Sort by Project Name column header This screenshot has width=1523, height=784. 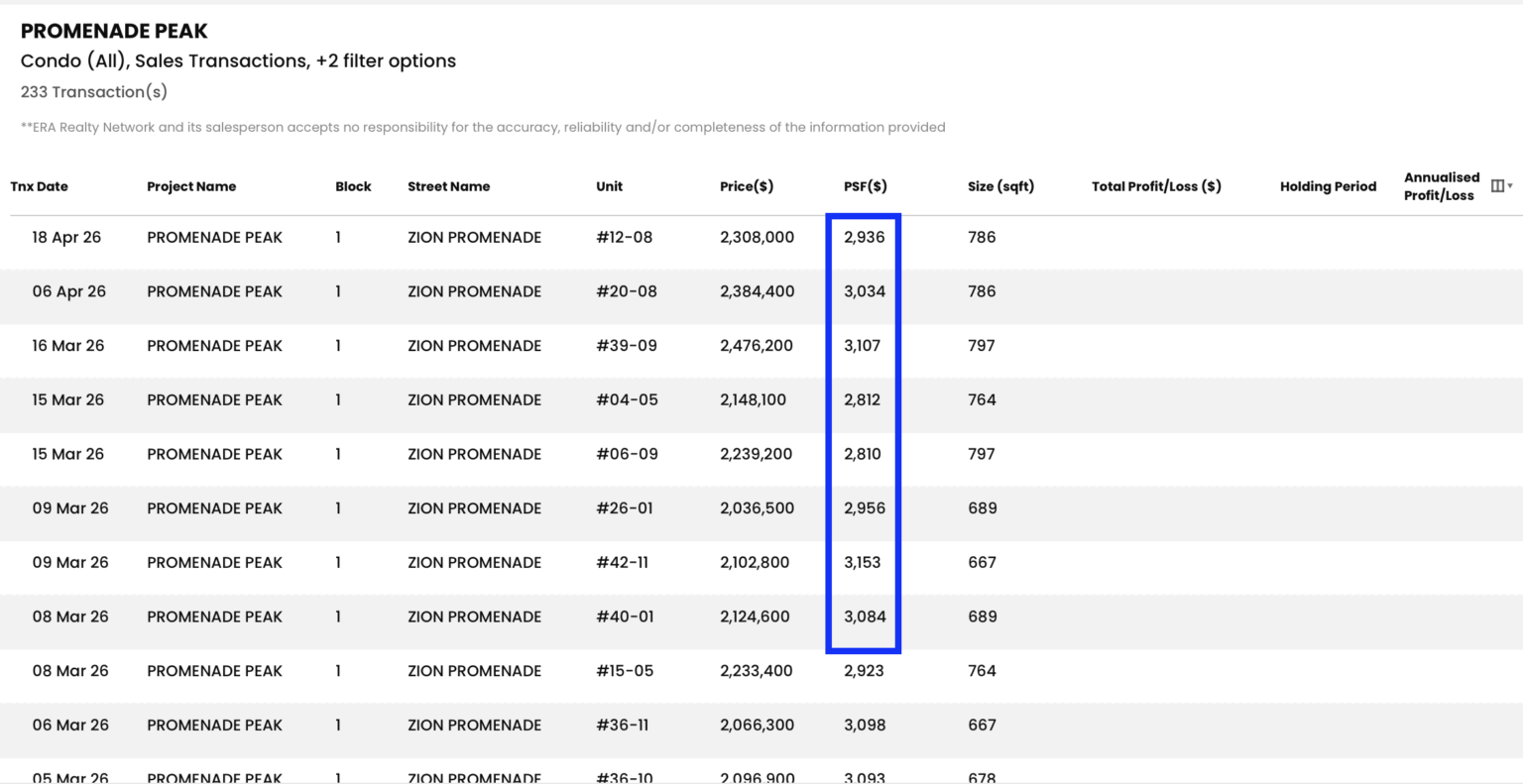coord(191,186)
